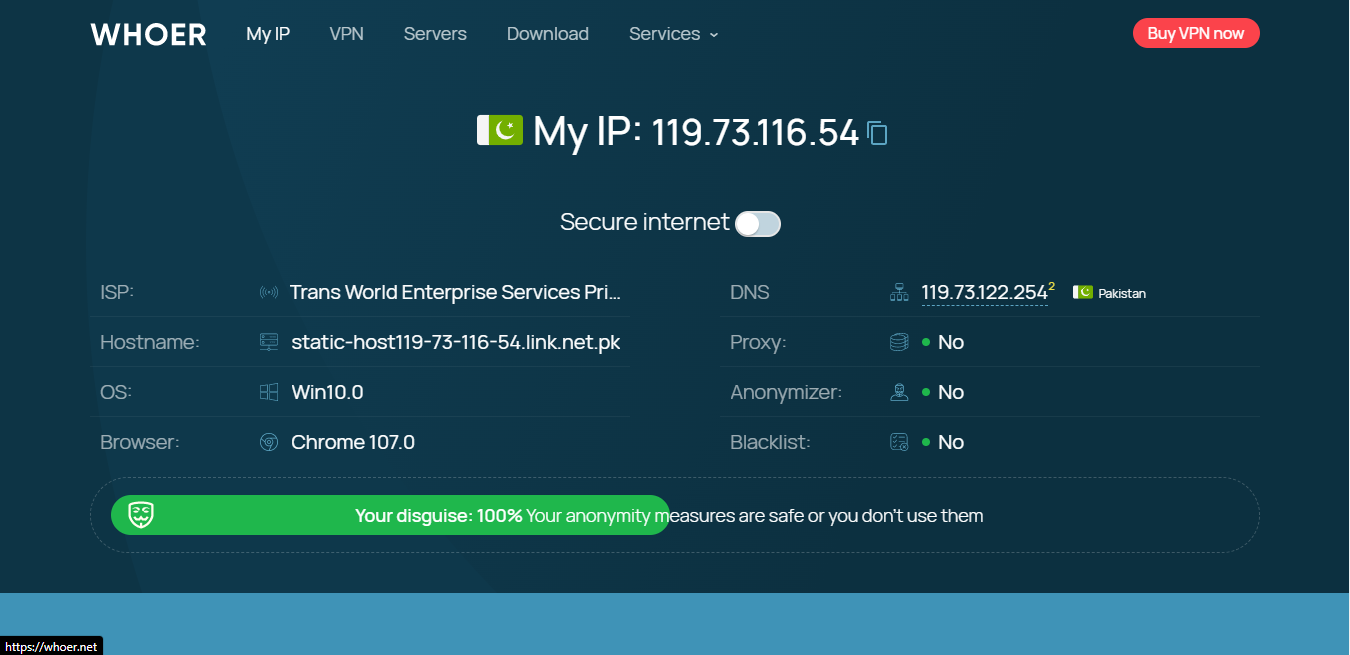The width and height of the screenshot is (1350, 655).
Task: Click the Proxy: label
Action: (x=758, y=342)
